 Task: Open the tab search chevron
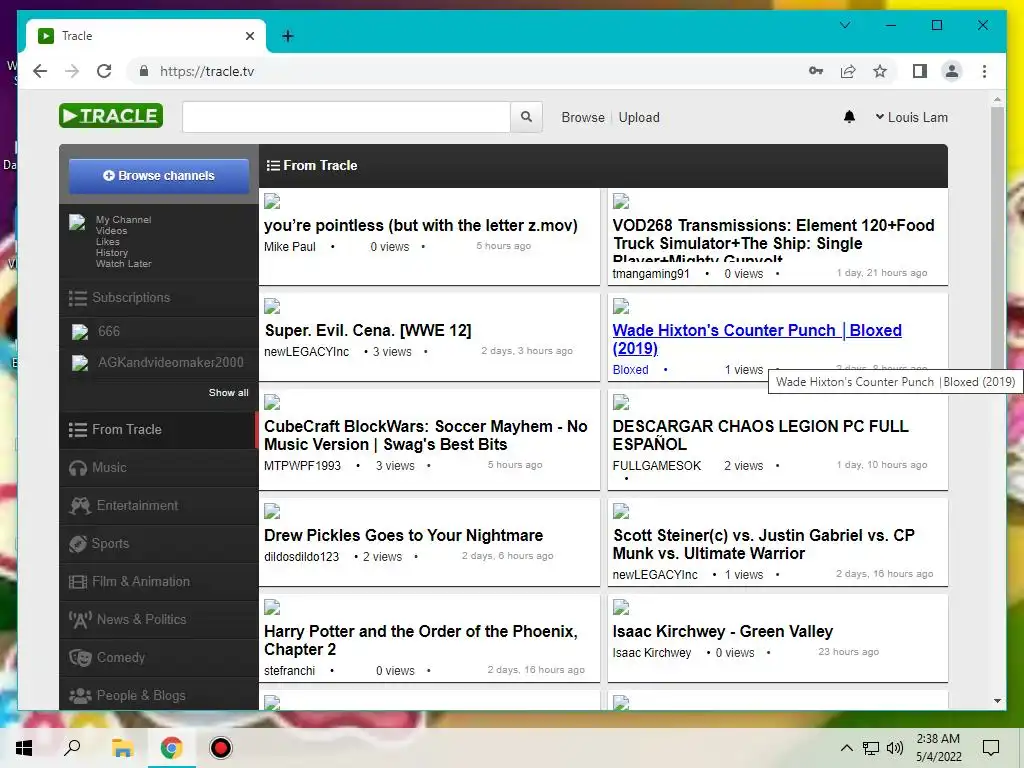844,25
